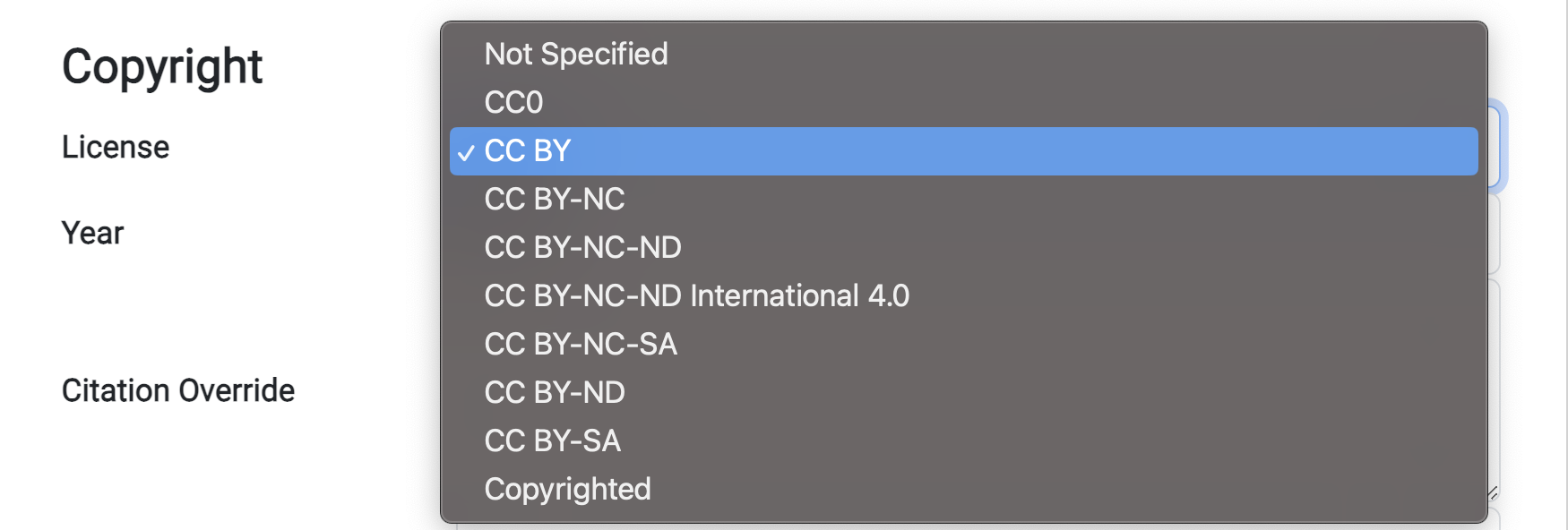Select Copyrighted at the list bottom
1568x530 pixels.
[x=567, y=490]
